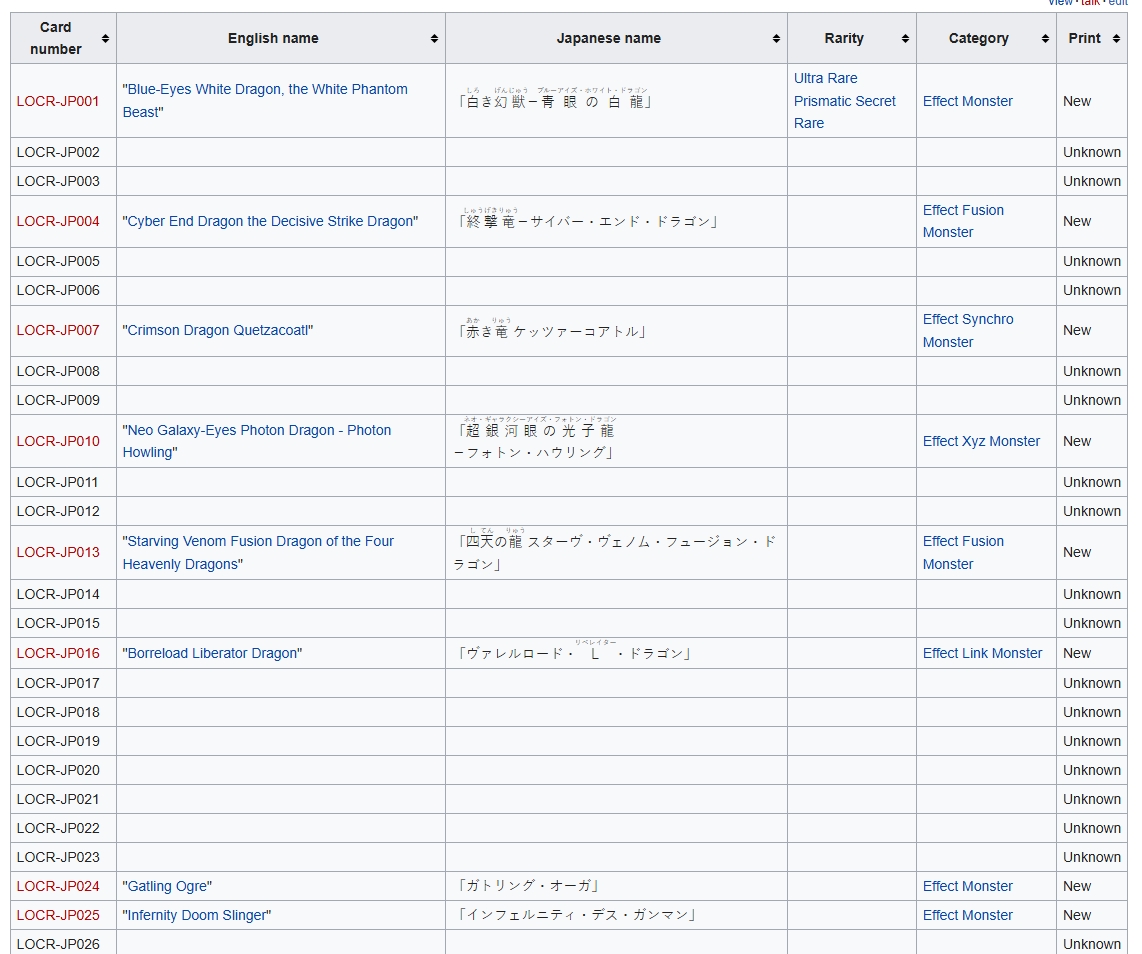Sort table by Category arrows
1142x954 pixels.
(x=1045, y=39)
